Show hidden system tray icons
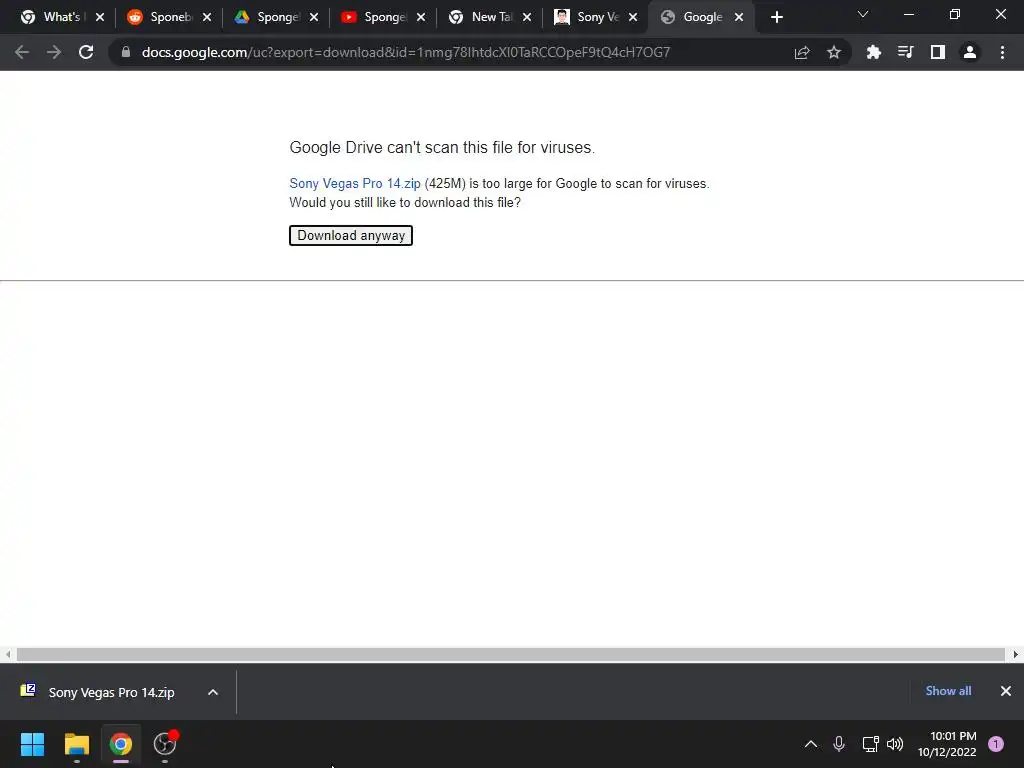The height and width of the screenshot is (768, 1024). tap(810, 744)
